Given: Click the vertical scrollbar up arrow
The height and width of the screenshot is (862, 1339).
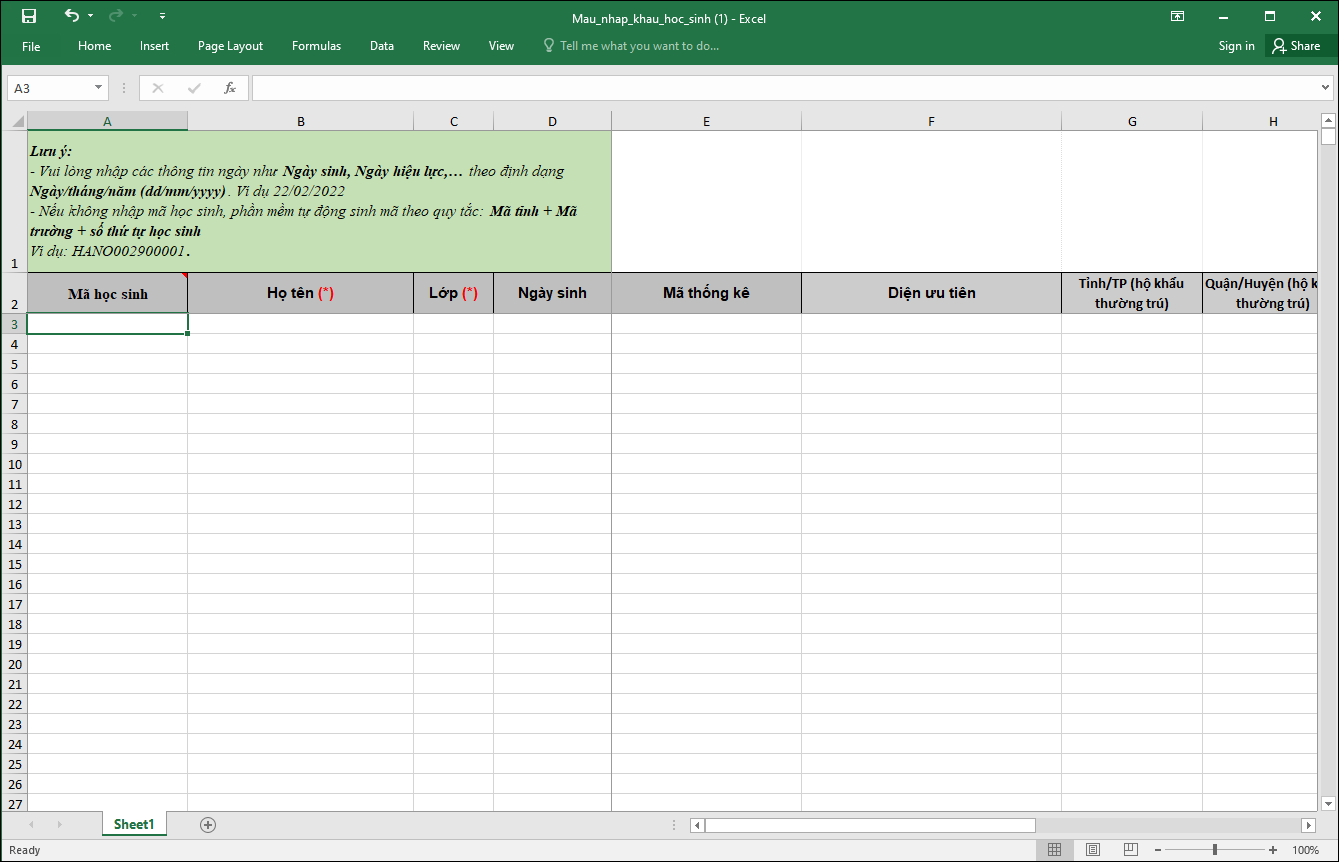Looking at the screenshot, I should coord(1328,120).
